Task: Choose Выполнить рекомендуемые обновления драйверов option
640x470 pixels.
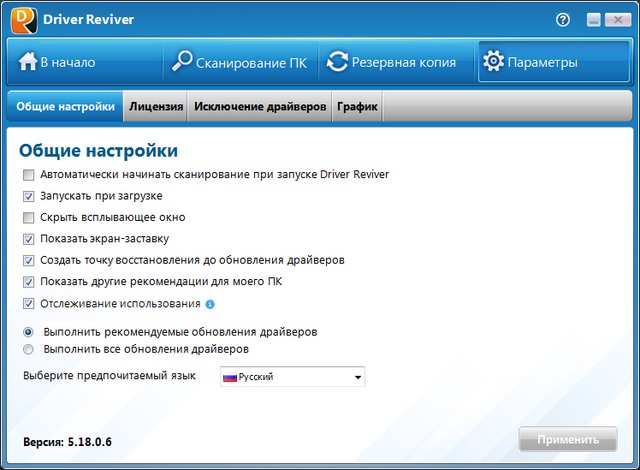Action: point(28,331)
